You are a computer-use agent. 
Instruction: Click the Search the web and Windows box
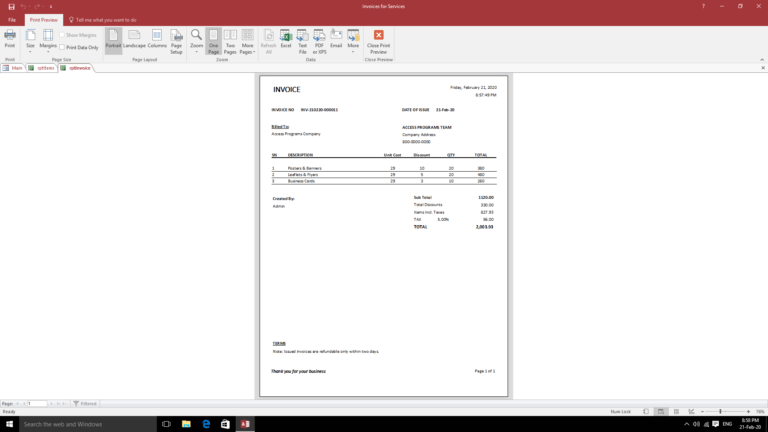[88, 424]
